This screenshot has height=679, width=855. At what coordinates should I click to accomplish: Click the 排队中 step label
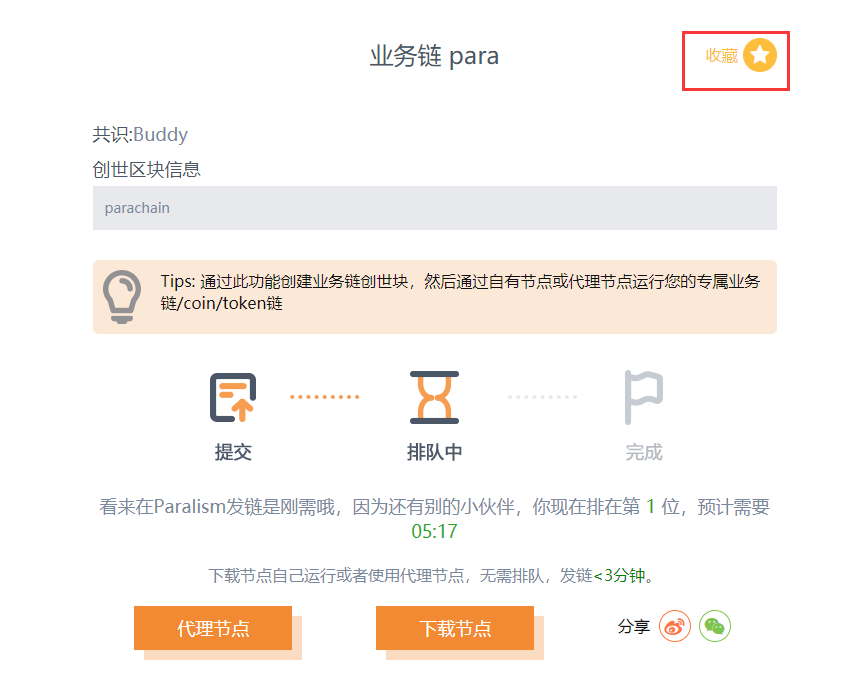click(435, 452)
